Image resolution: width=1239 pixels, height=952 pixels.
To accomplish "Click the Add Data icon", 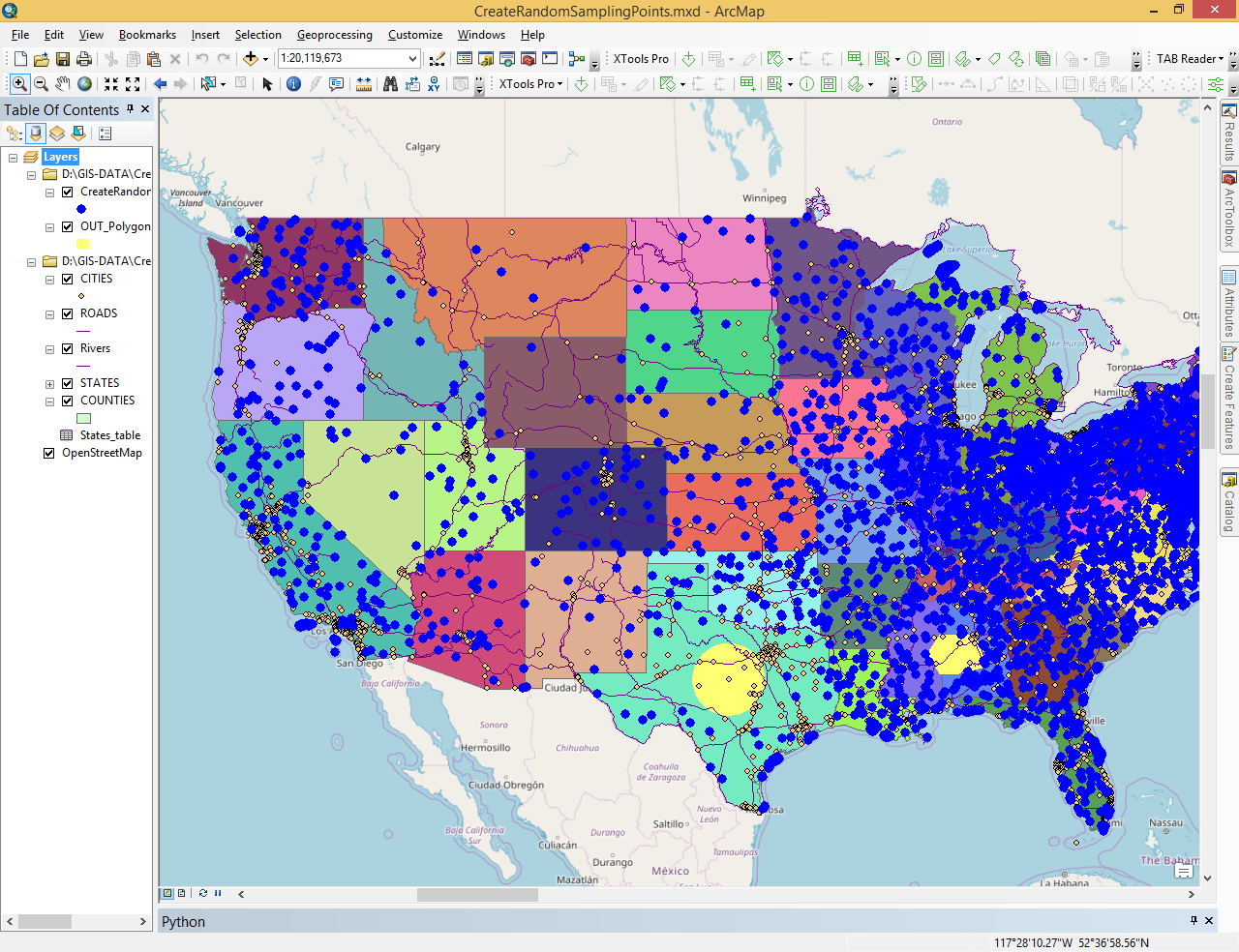I will coord(251,59).
